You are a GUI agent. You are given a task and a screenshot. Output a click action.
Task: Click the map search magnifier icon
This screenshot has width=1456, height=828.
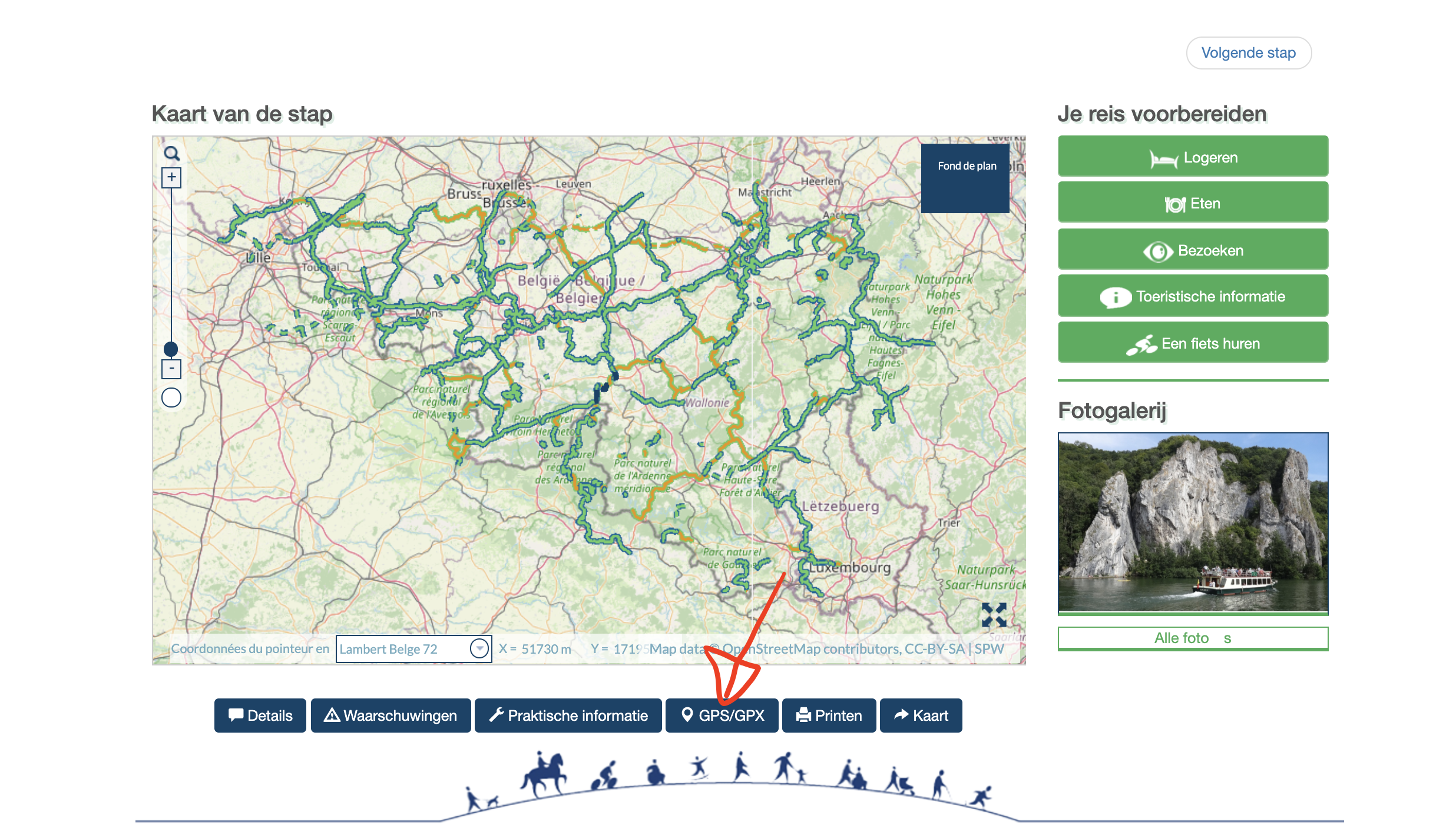point(171,154)
